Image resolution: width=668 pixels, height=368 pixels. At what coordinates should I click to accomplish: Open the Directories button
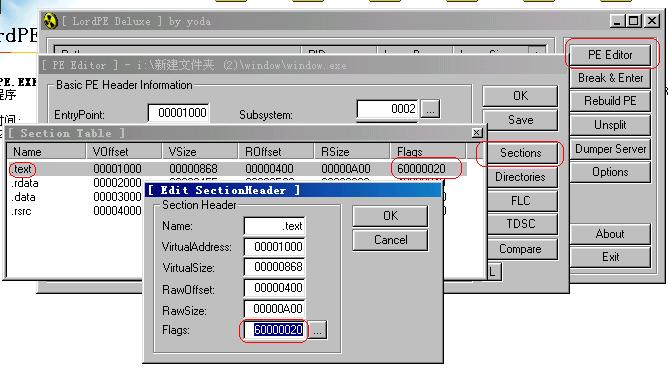(x=521, y=177)
